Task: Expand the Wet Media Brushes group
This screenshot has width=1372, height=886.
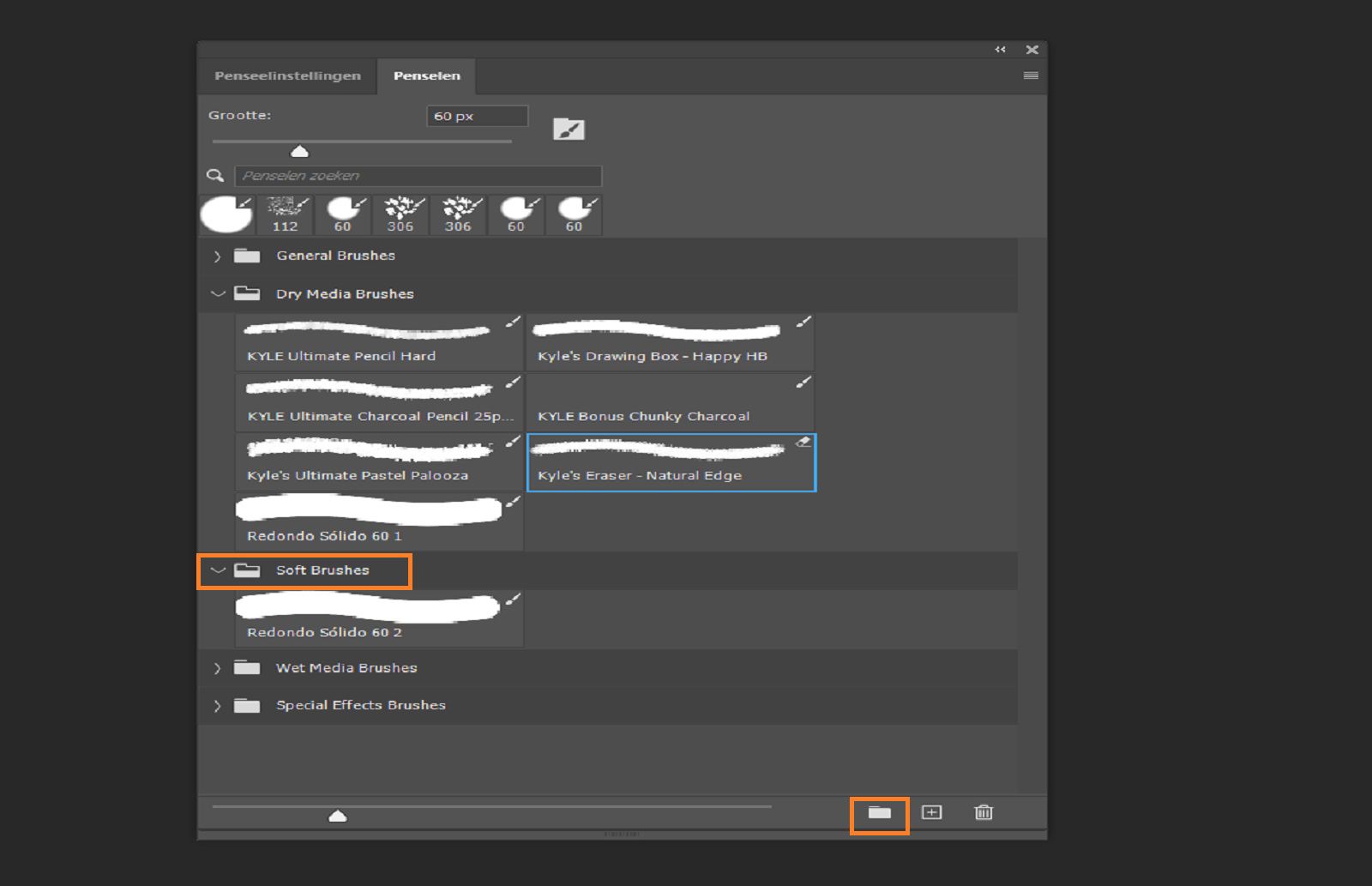Action: [x=217, y=668]
